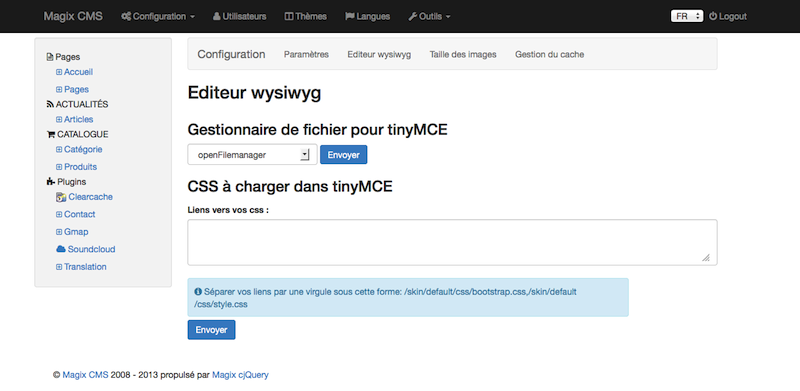Click Envoyer below the CSS notice
The height and width of the screenshot is (391, 800).
(211, 330)
